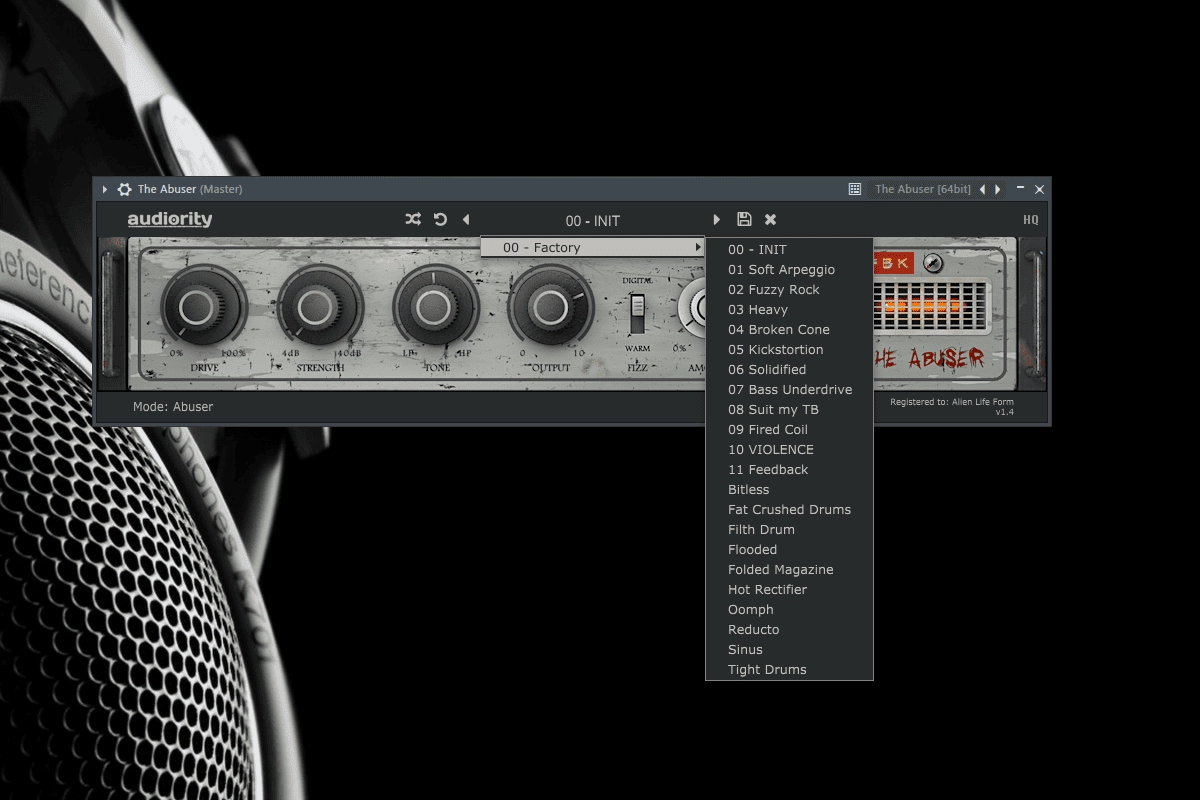The height and width of the screenshot is (800, 1200).
Task: Delete preset with the X icon
Action: tap(770, 219)
